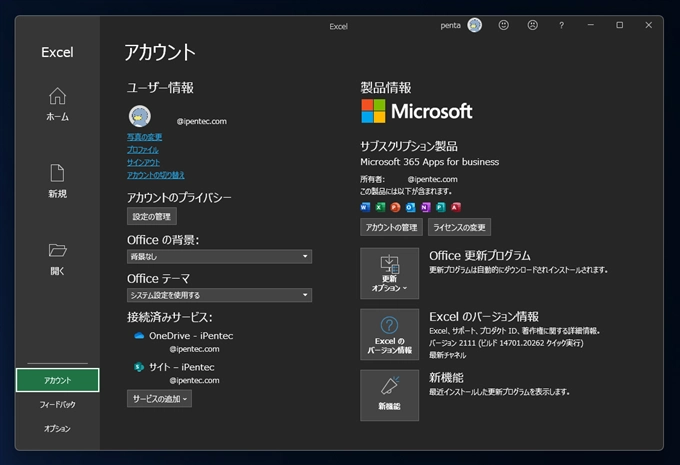Send a frown feedback face icon
Screen dimensions: 680x465
coord(533,25)
